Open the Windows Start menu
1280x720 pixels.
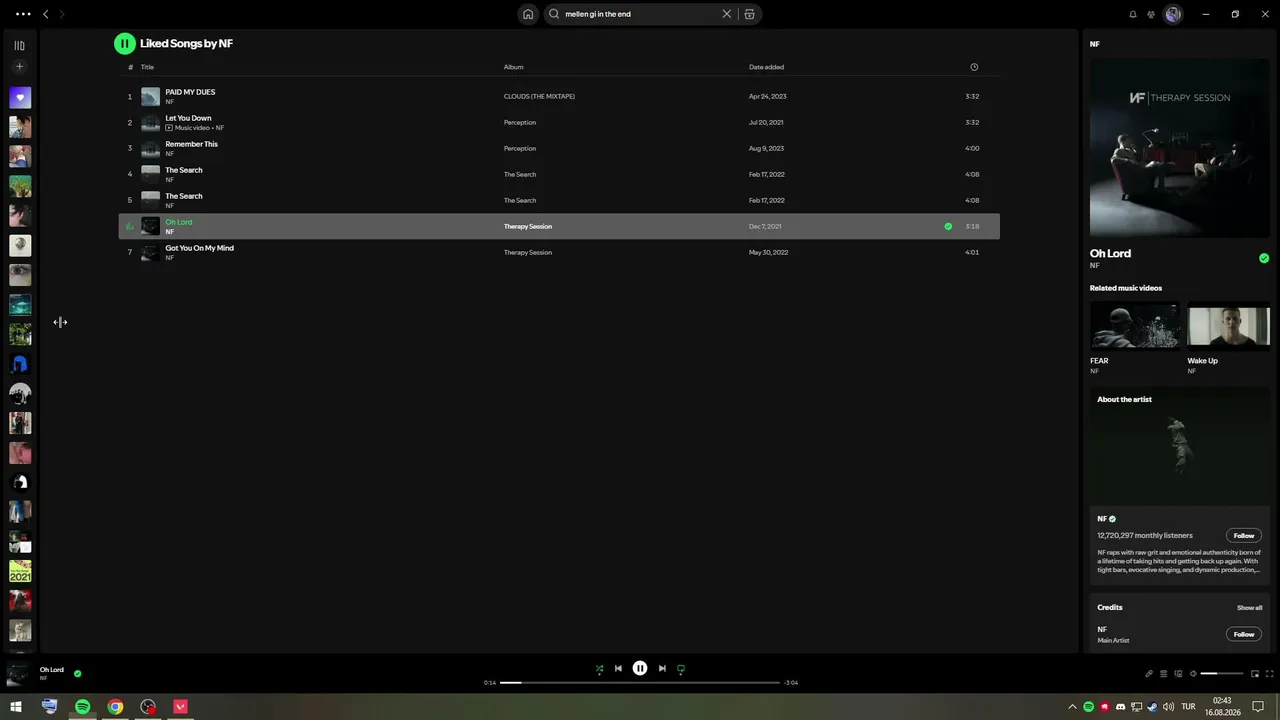pyautogui.click(x=16, y=707)
